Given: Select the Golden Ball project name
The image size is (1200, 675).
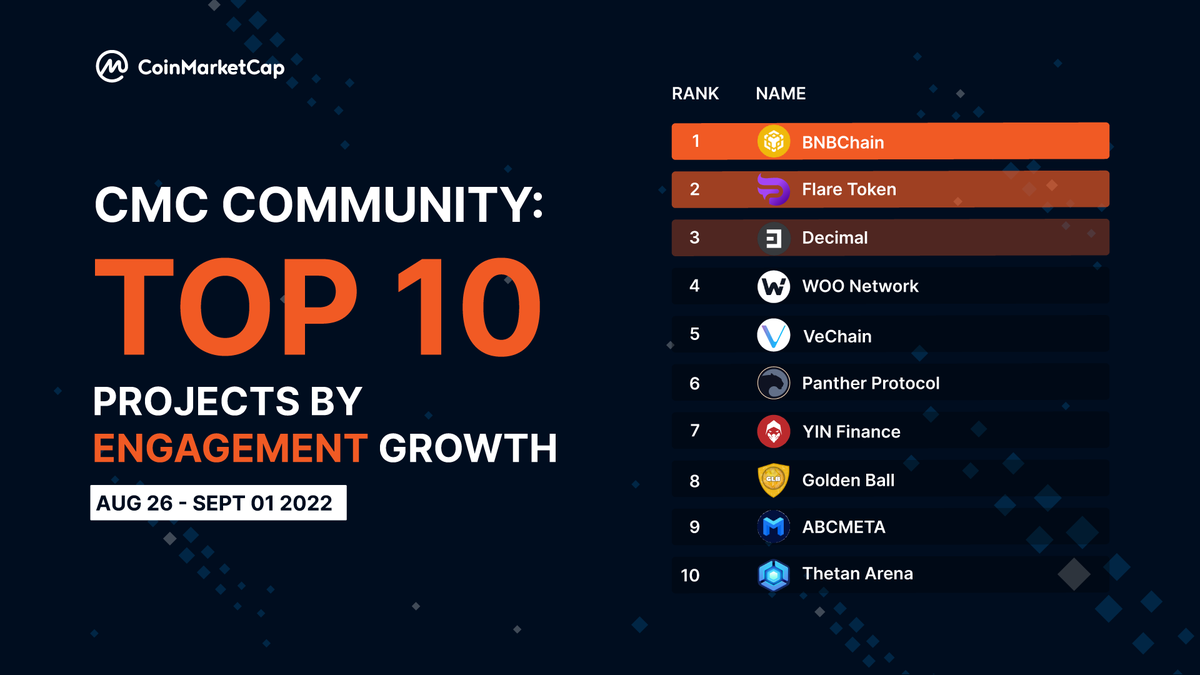Looking at the screenshot, I should coord(848,480).
